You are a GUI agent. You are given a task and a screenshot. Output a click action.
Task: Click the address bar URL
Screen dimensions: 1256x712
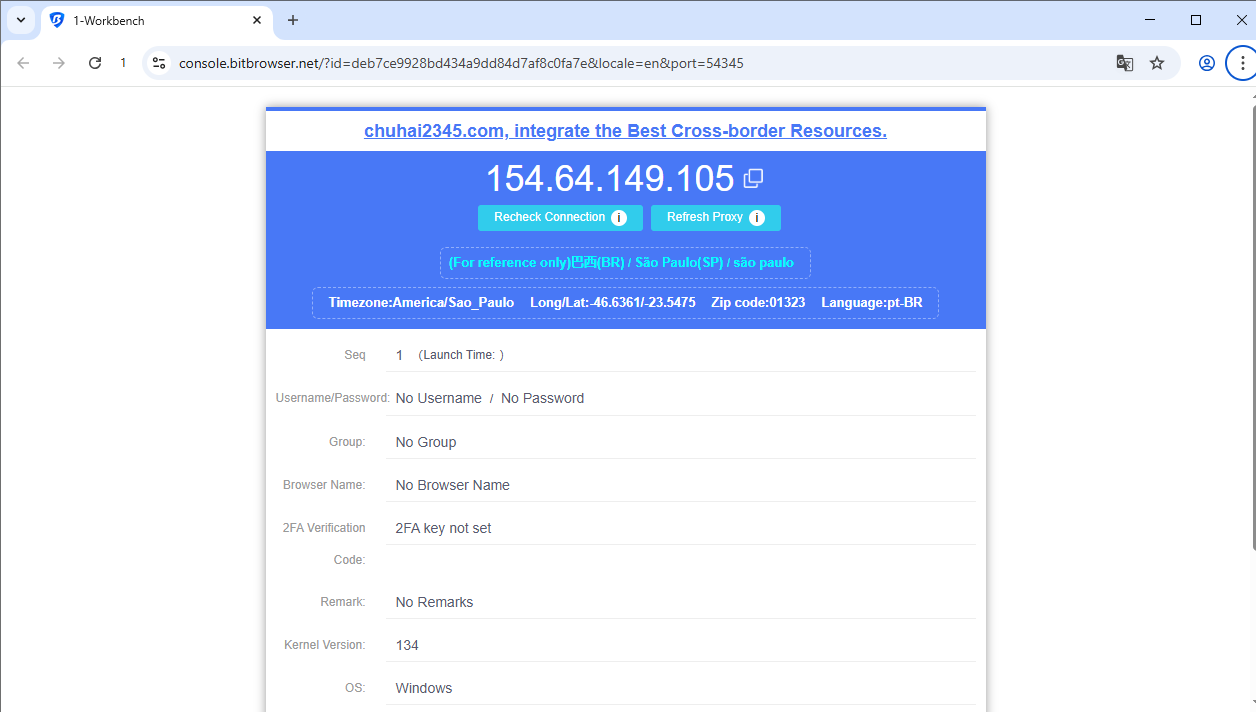[461, 63]
